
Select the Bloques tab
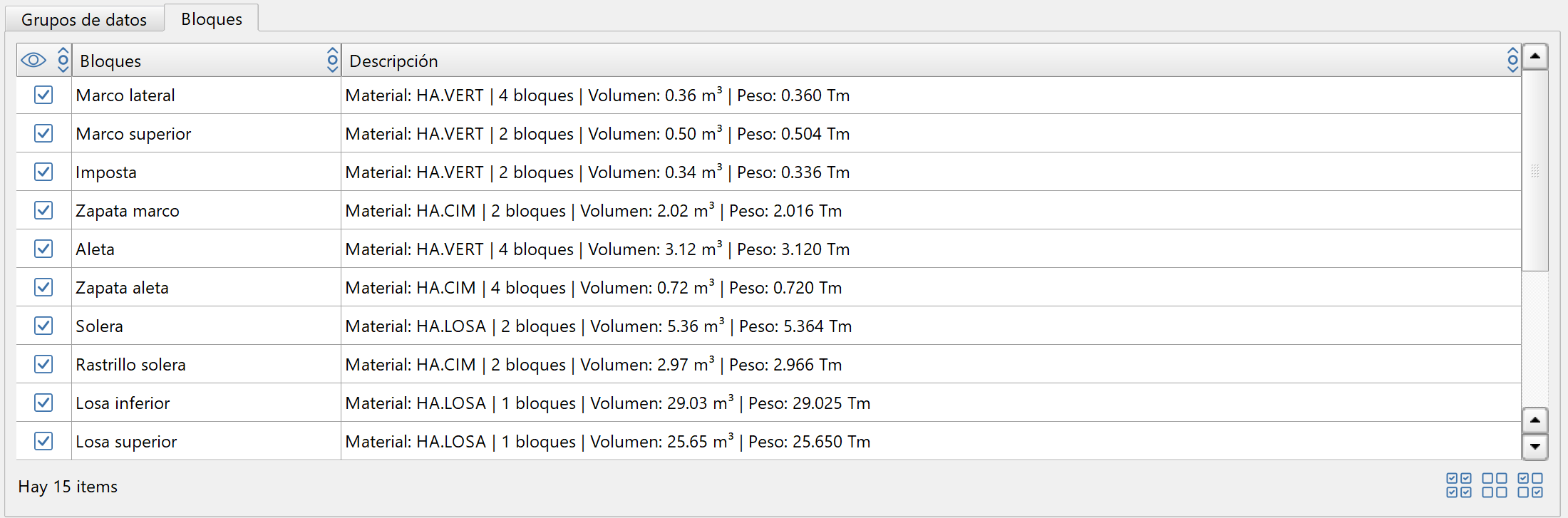pyautogui.click(x=212, y=19)
